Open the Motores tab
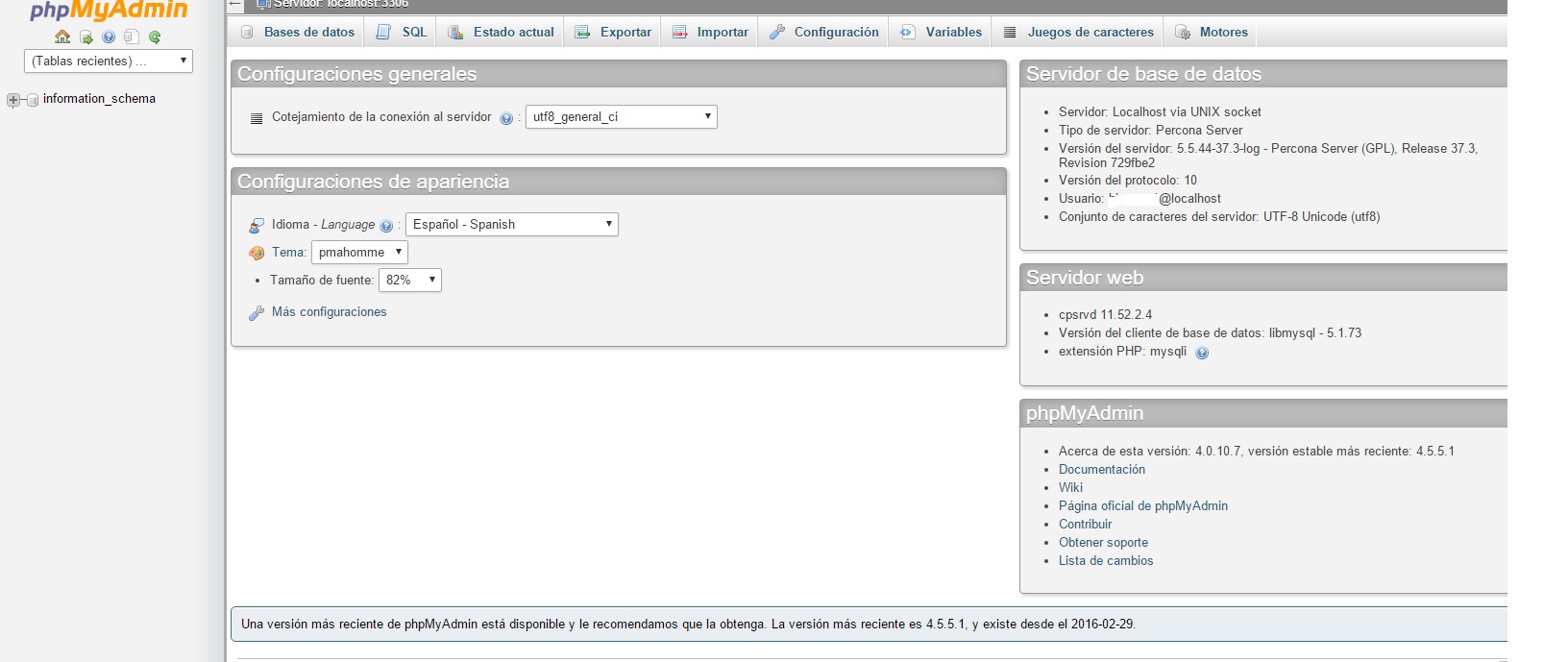This screenshot has height=662, width=1568. tap(1212, 32)
